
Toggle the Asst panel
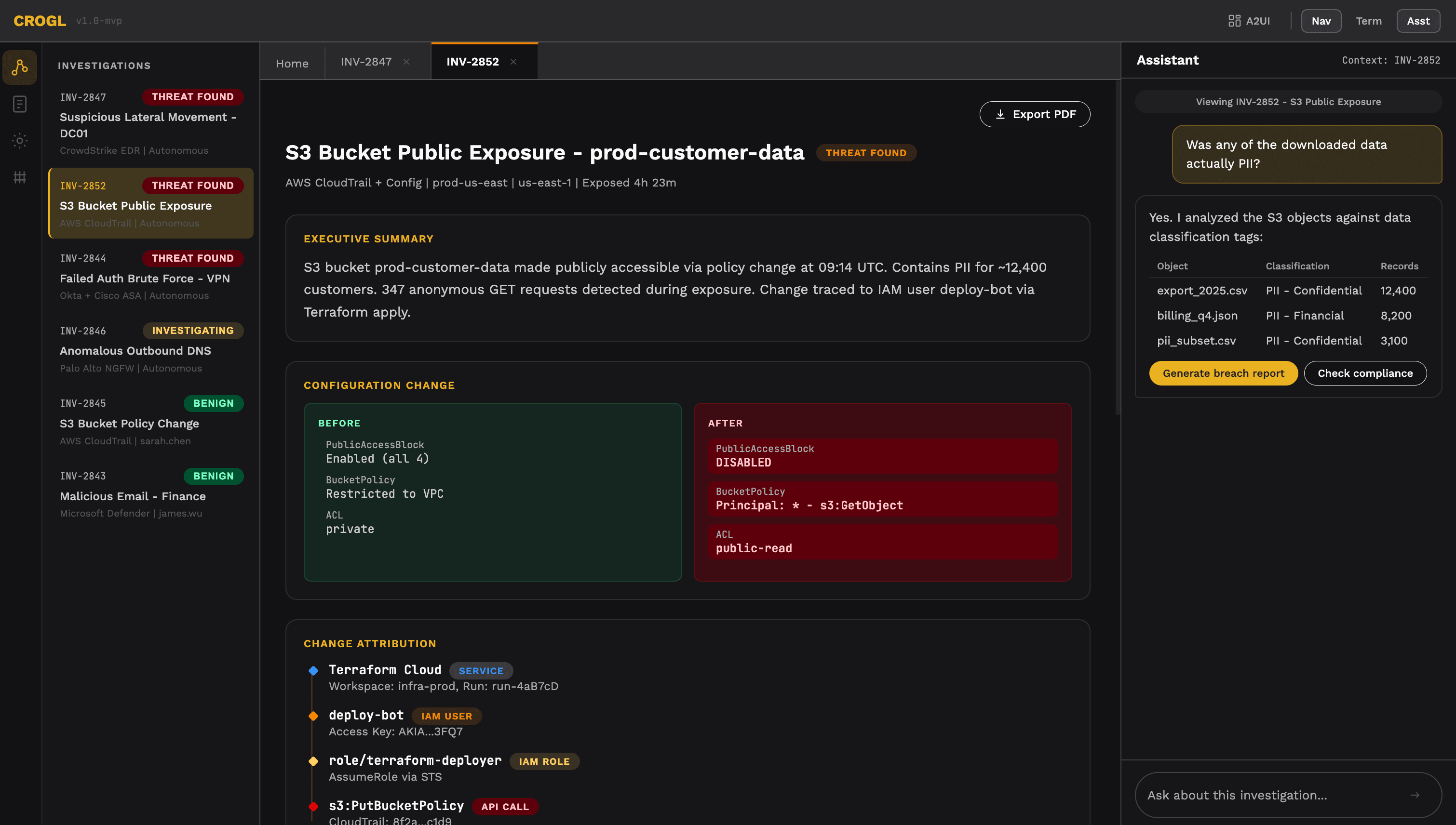1418,20
